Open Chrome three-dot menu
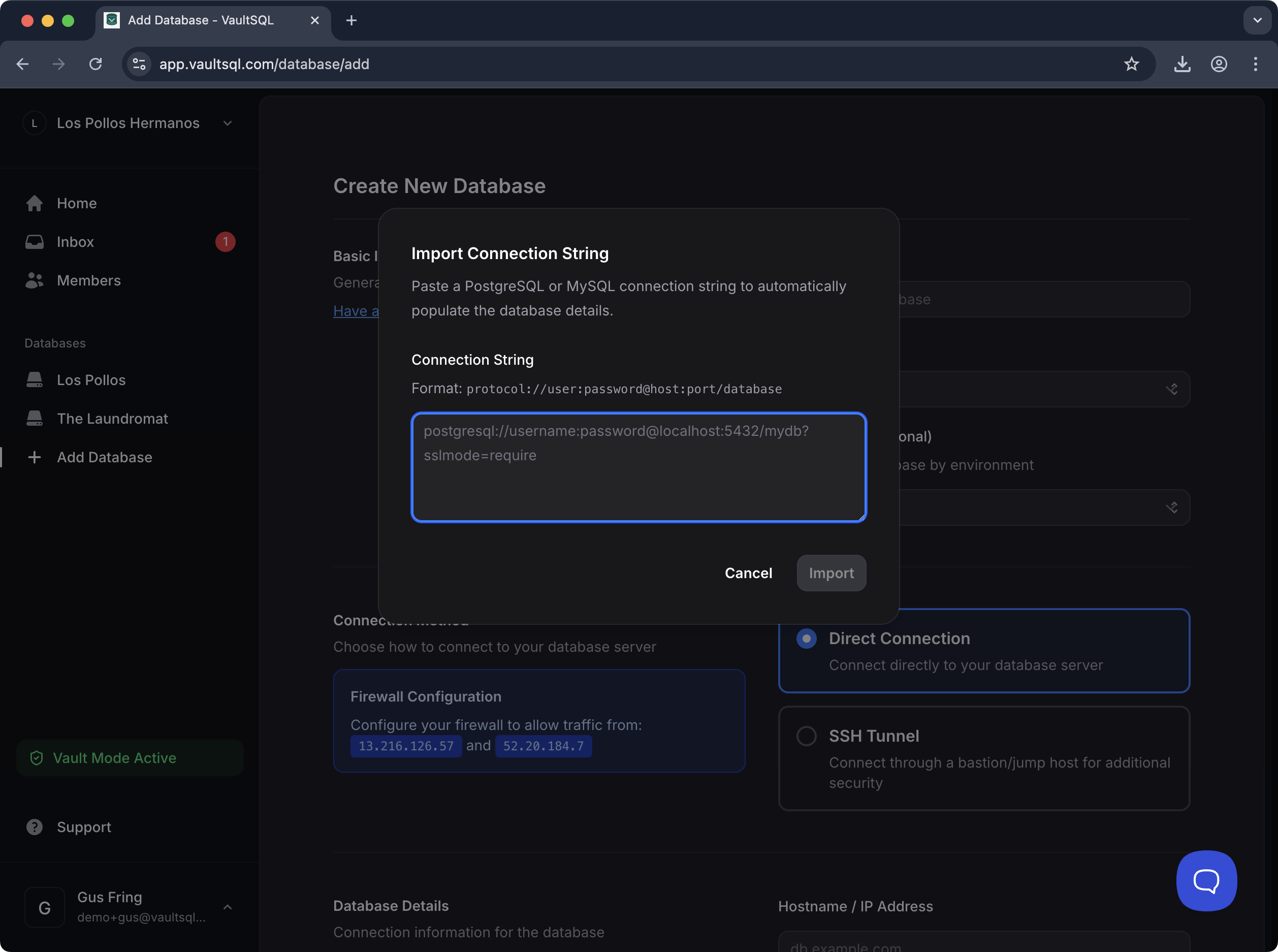1278x952 pixels. (x=1256, y=64)
